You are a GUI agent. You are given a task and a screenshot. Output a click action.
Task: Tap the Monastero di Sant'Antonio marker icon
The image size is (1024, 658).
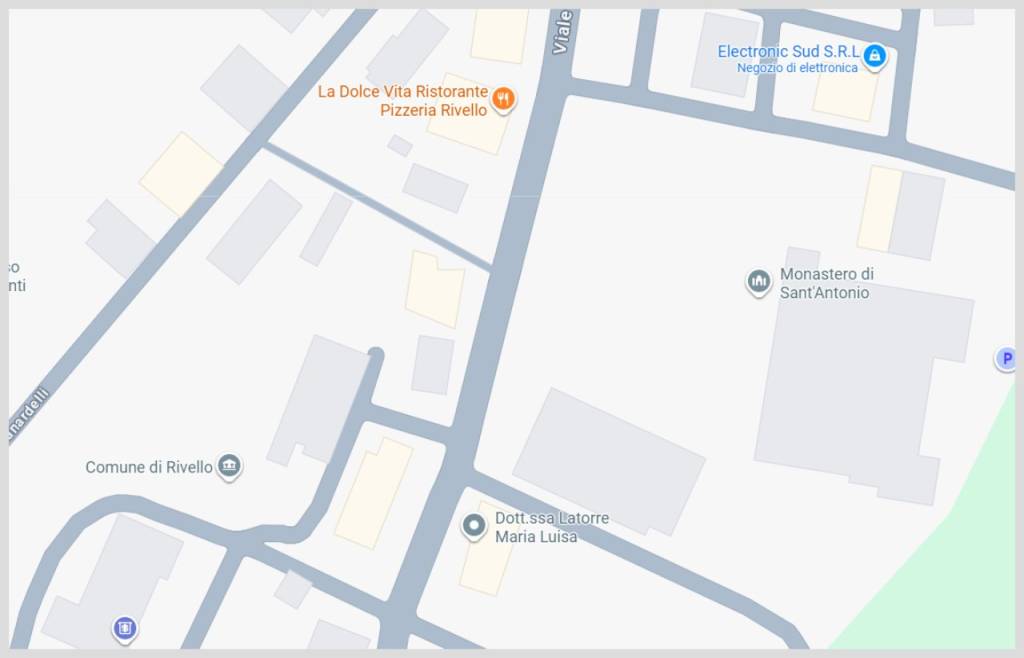(759, 283)
